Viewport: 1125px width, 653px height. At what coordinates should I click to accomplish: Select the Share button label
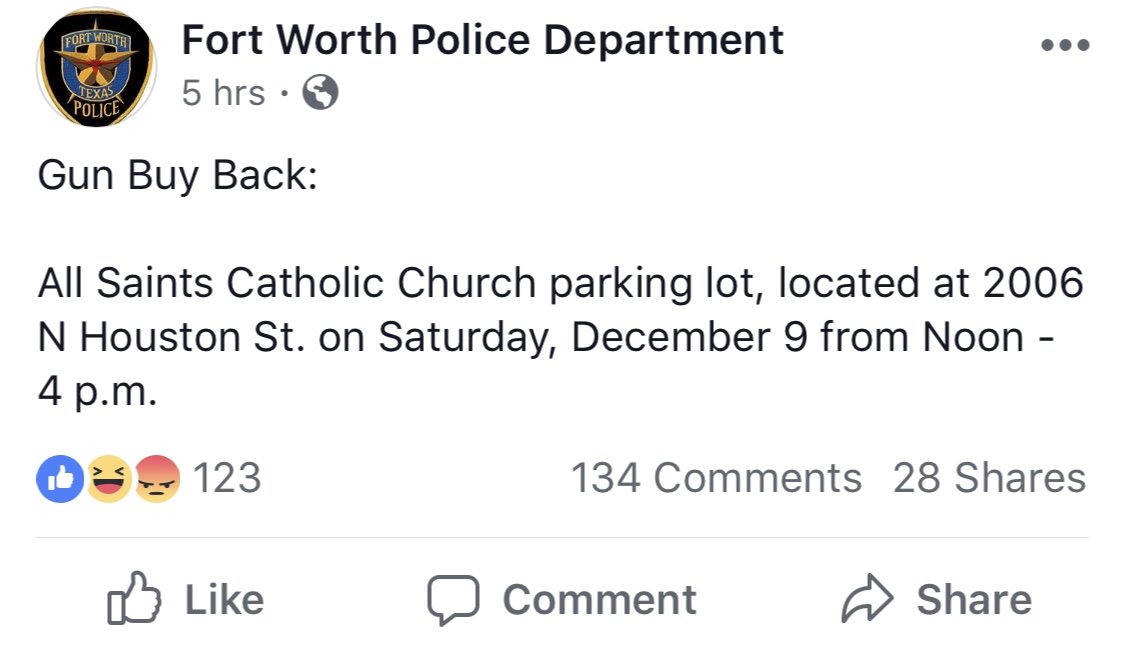[974, 599]
